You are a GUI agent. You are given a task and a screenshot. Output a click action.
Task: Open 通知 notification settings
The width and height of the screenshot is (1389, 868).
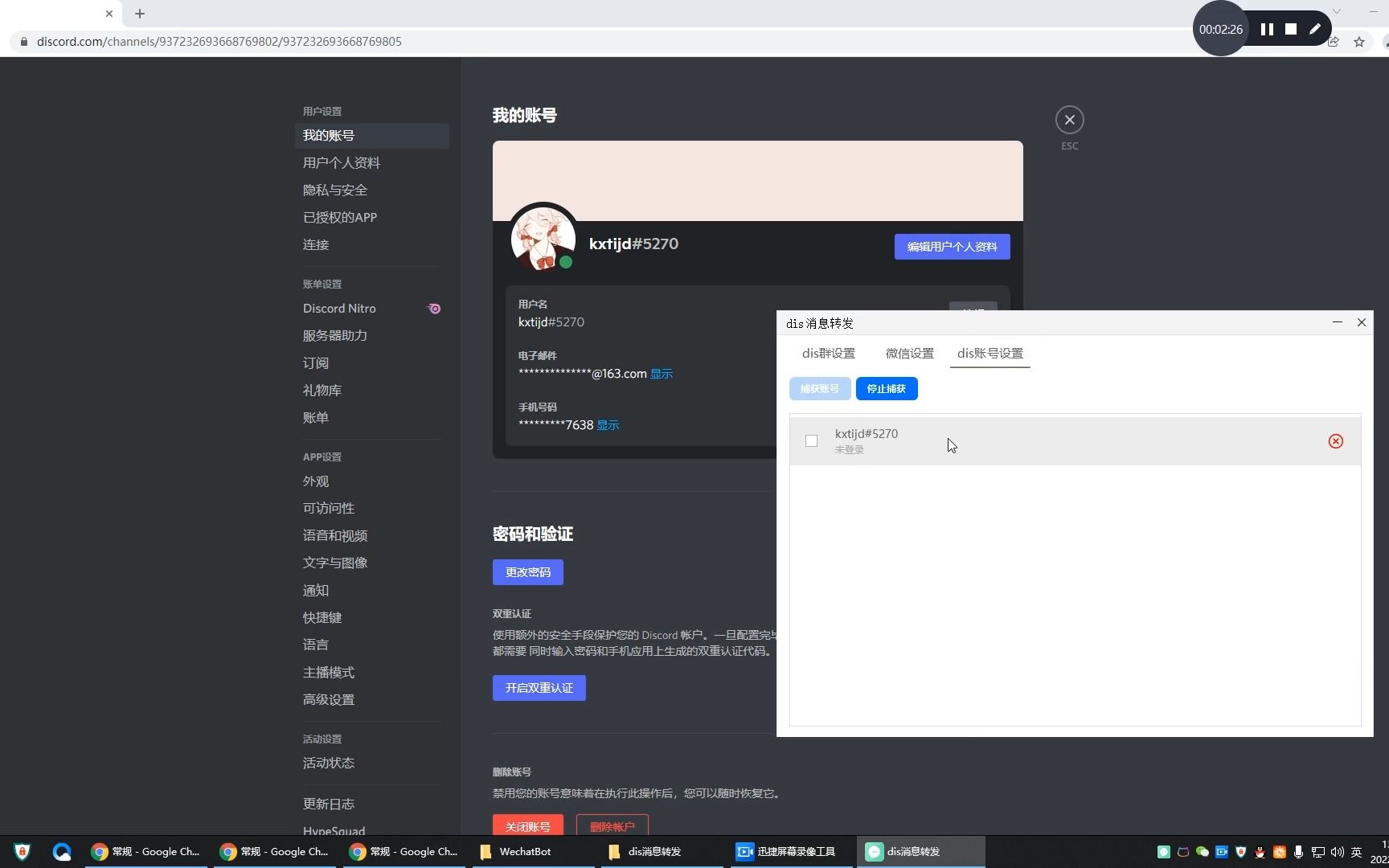[x=371, y=591]
